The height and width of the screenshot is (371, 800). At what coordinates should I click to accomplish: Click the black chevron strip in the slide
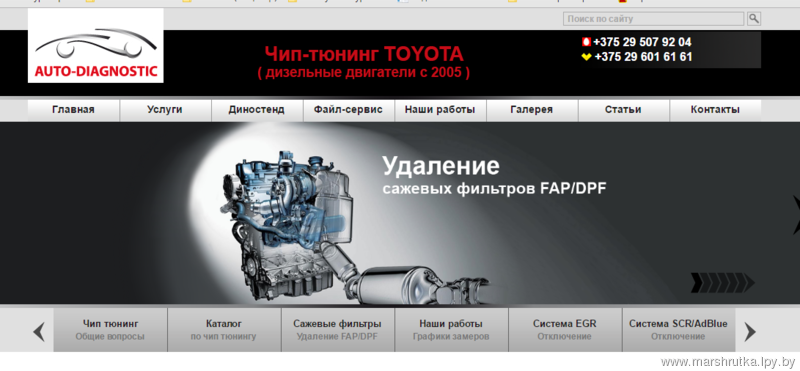coord(722,283)
